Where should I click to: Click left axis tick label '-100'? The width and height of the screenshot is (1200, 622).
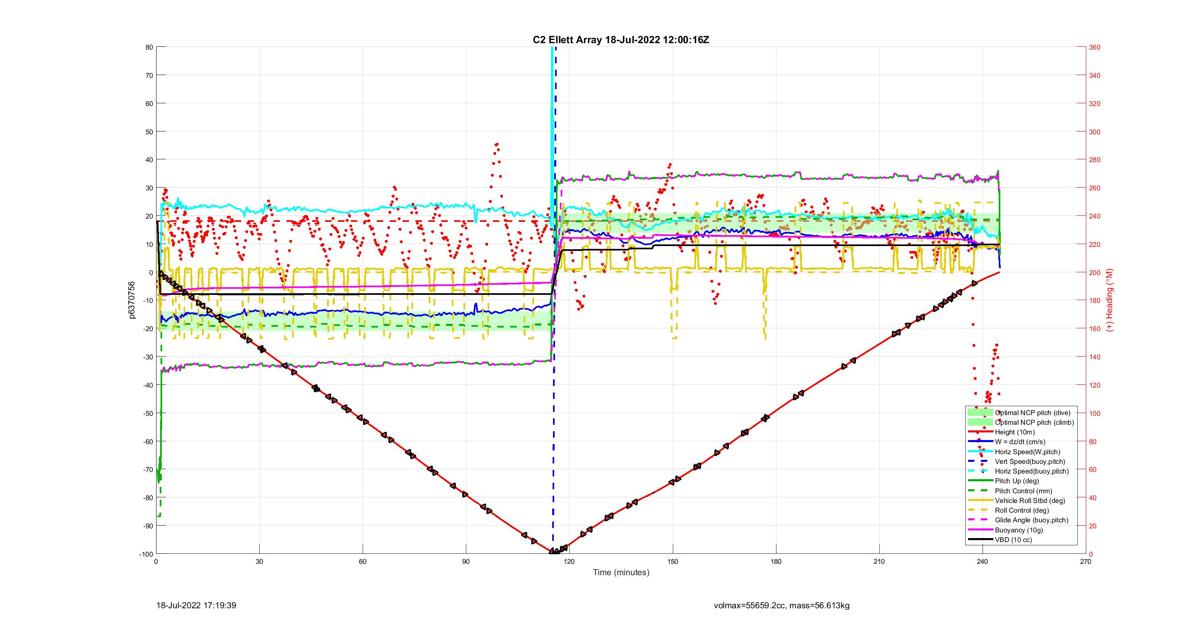pyautogui.click(x=145, y=554)
